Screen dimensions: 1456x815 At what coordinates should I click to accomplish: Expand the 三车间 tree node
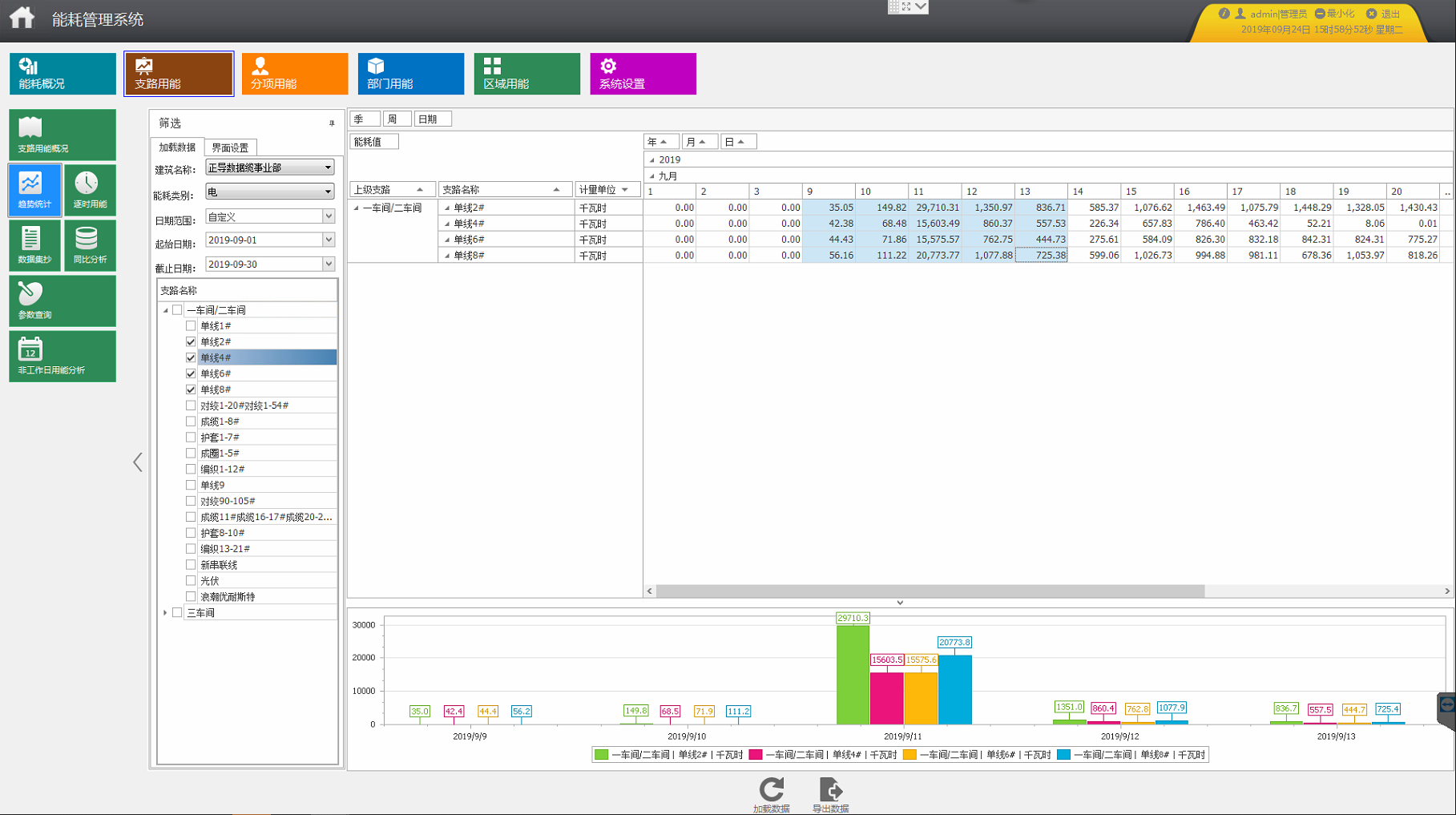click(165, 613)
